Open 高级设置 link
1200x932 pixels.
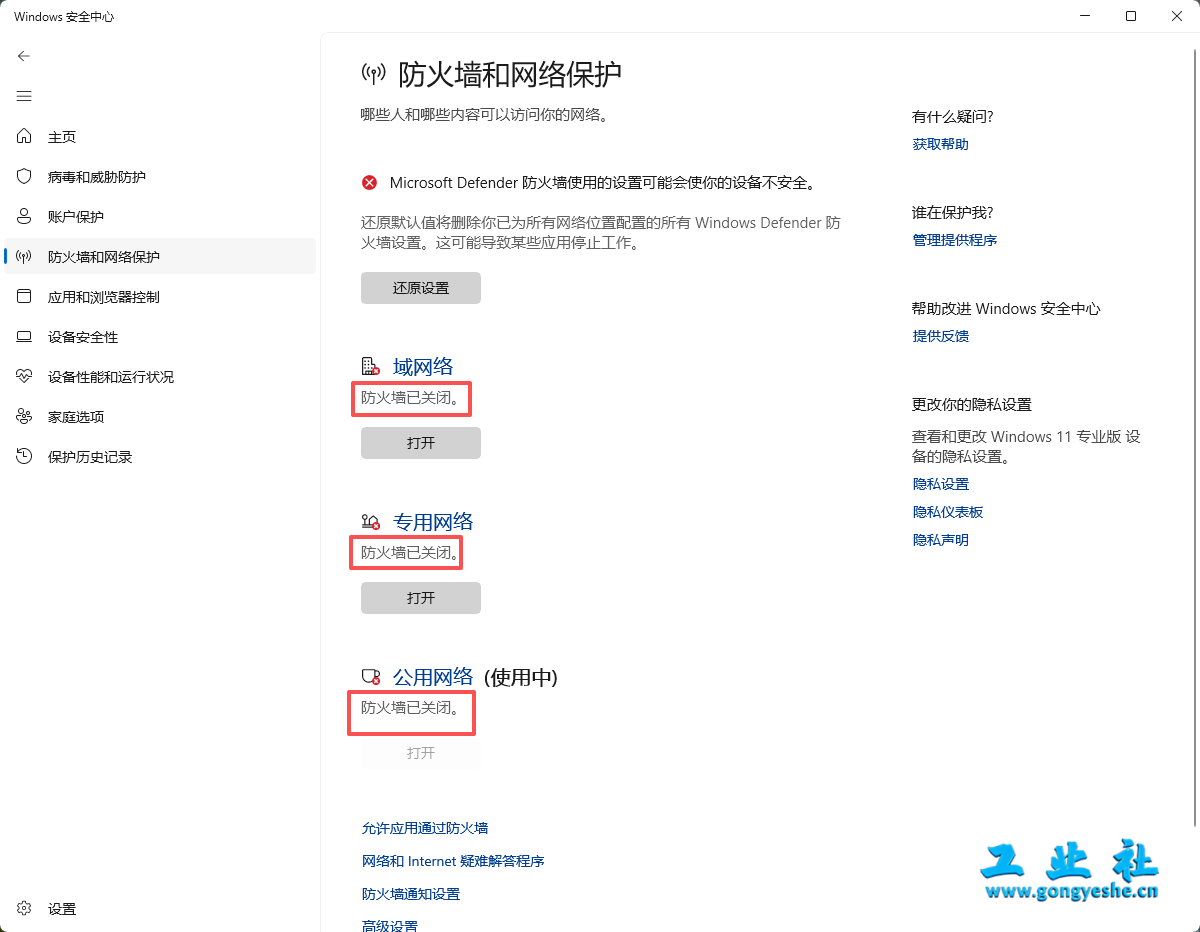(x=390, y=925)
